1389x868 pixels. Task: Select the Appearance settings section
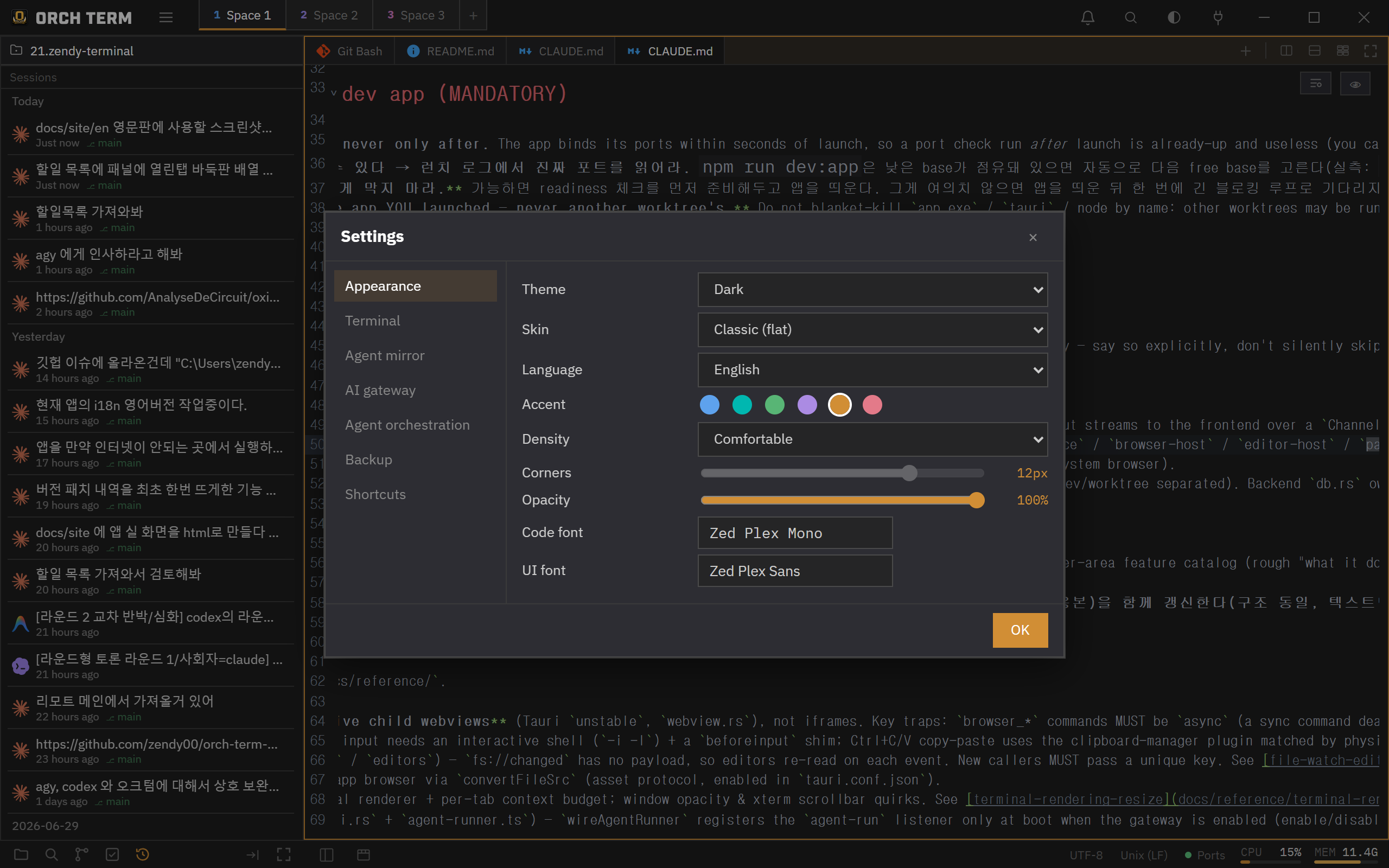416,286
